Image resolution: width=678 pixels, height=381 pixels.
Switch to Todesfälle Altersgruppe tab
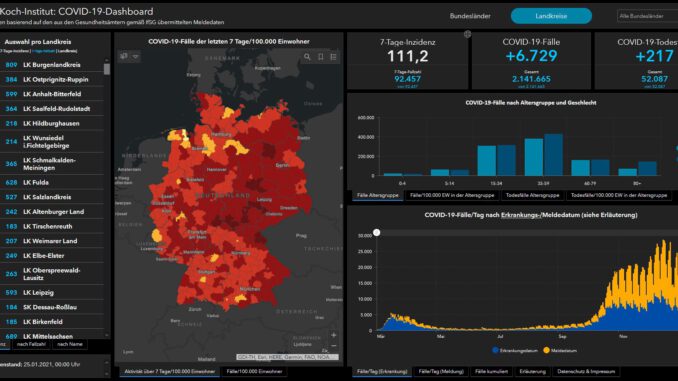click(532, 195)
